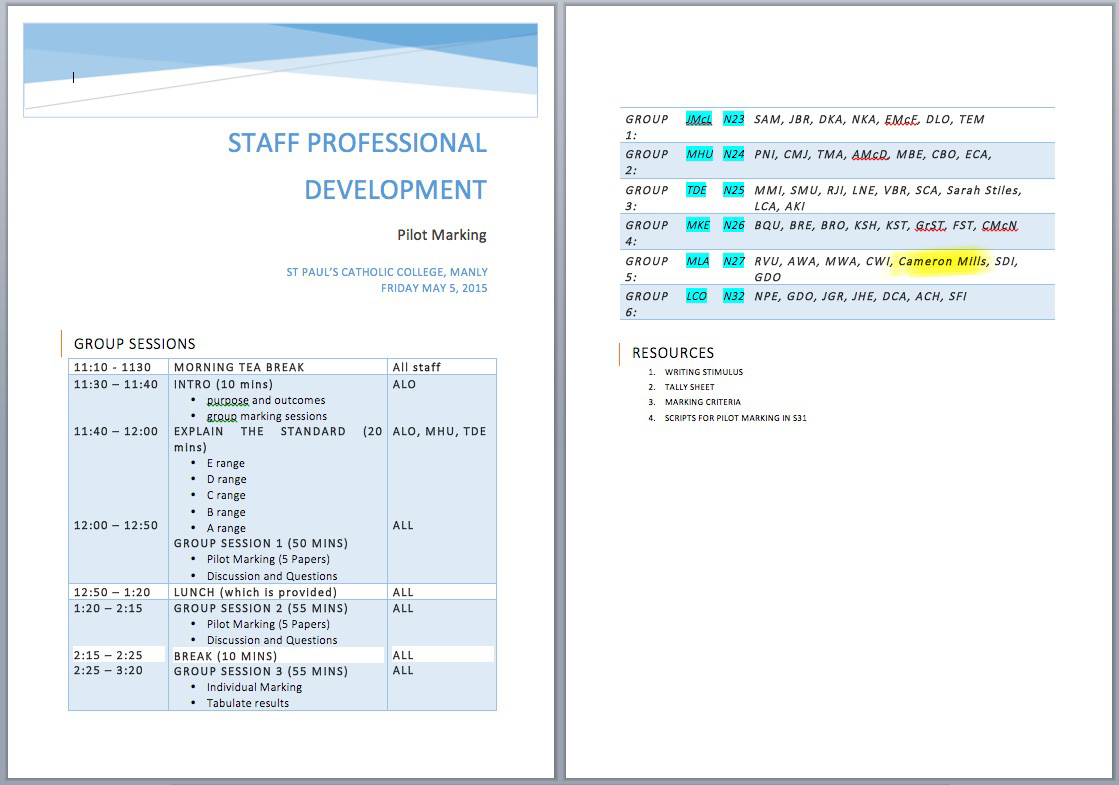
Task: Click the "STAFF PROFESSIONAL" title line
Action: tap(357, 143)
